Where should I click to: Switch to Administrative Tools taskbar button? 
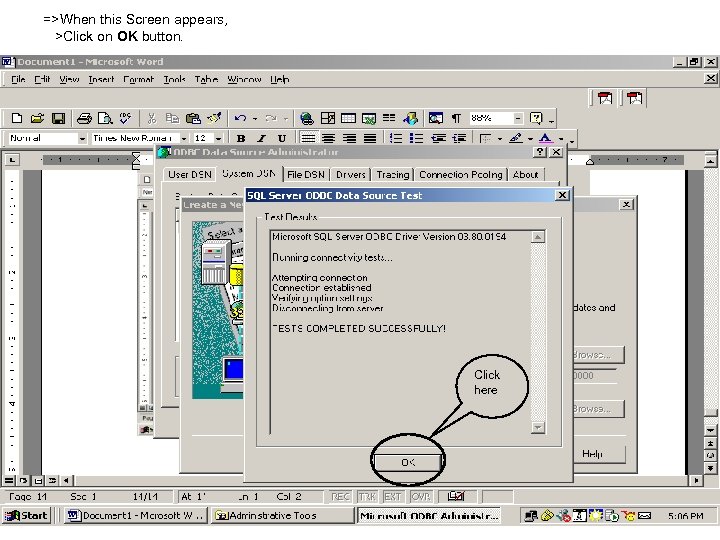pyautogui.click(x=282, y=516)
